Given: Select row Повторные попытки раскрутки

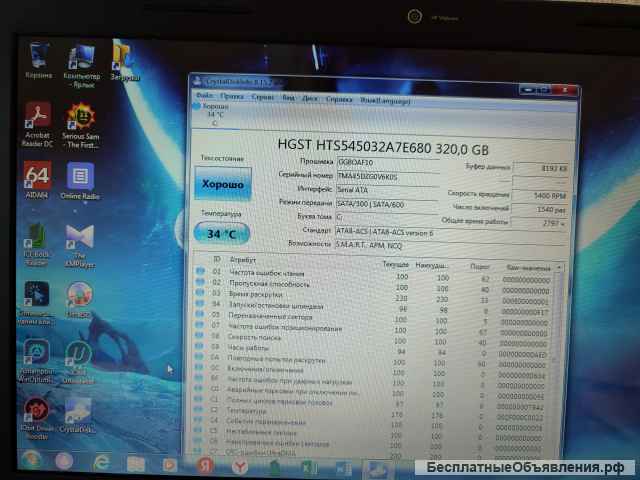Looking at the screenshot, I should coord(371,361).
